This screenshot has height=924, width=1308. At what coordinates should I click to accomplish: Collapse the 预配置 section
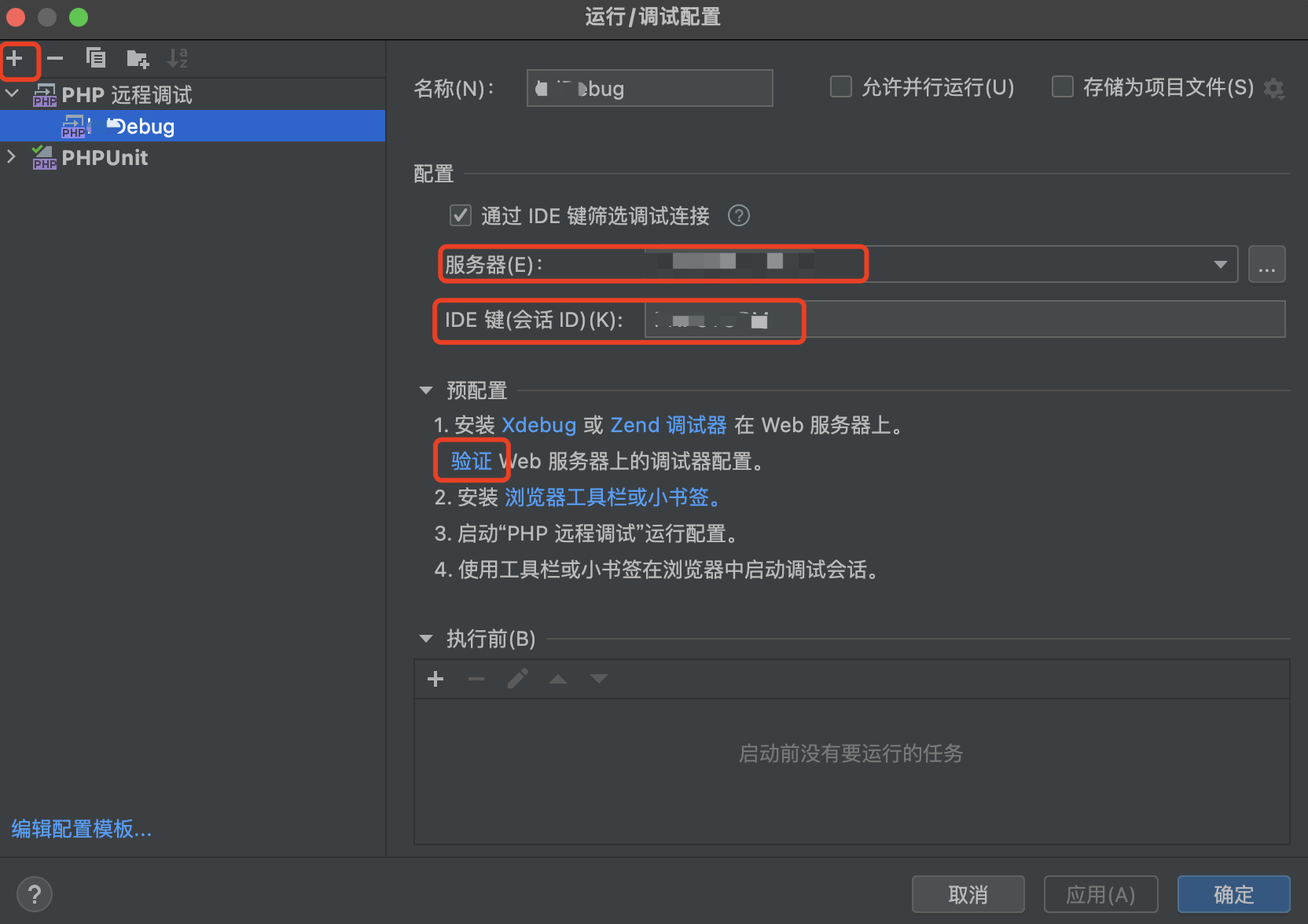coord(426,390)
